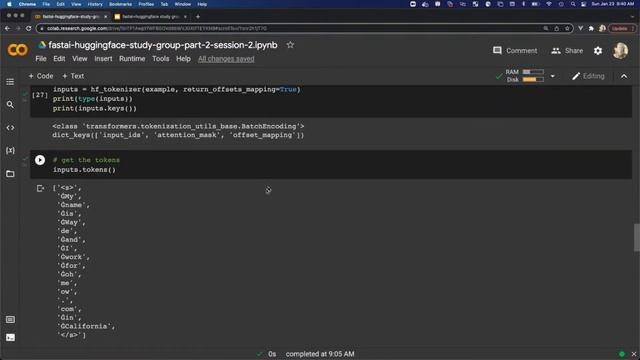Viewport: 640px width, 360px height.
Task: Open the Colab File menu
Action: click(41, 59)
